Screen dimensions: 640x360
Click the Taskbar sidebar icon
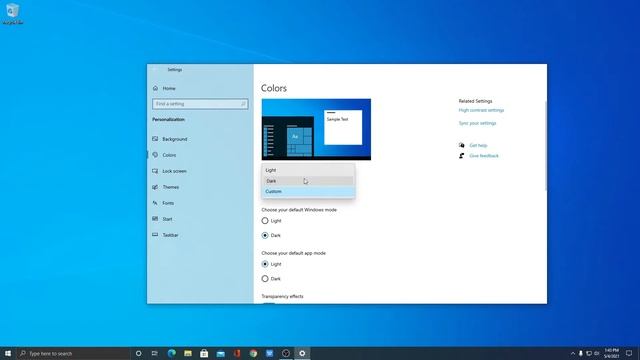tap(155, 235)
